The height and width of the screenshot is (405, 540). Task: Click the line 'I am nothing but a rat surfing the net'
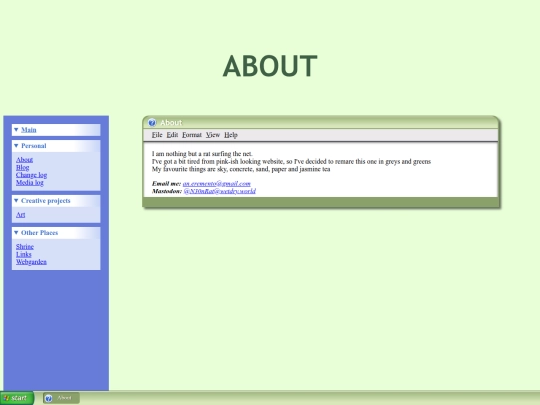pyautogui.click(x=202, y=154)
